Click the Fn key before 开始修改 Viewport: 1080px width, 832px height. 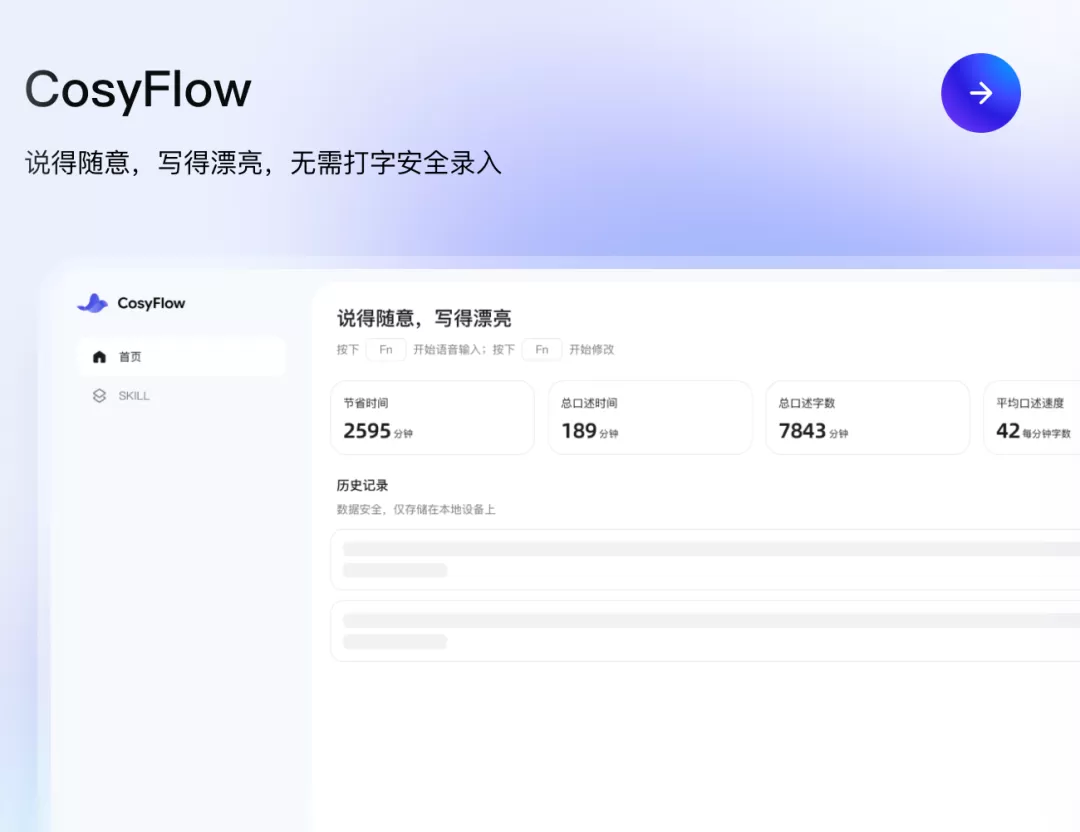coord(542,350)
